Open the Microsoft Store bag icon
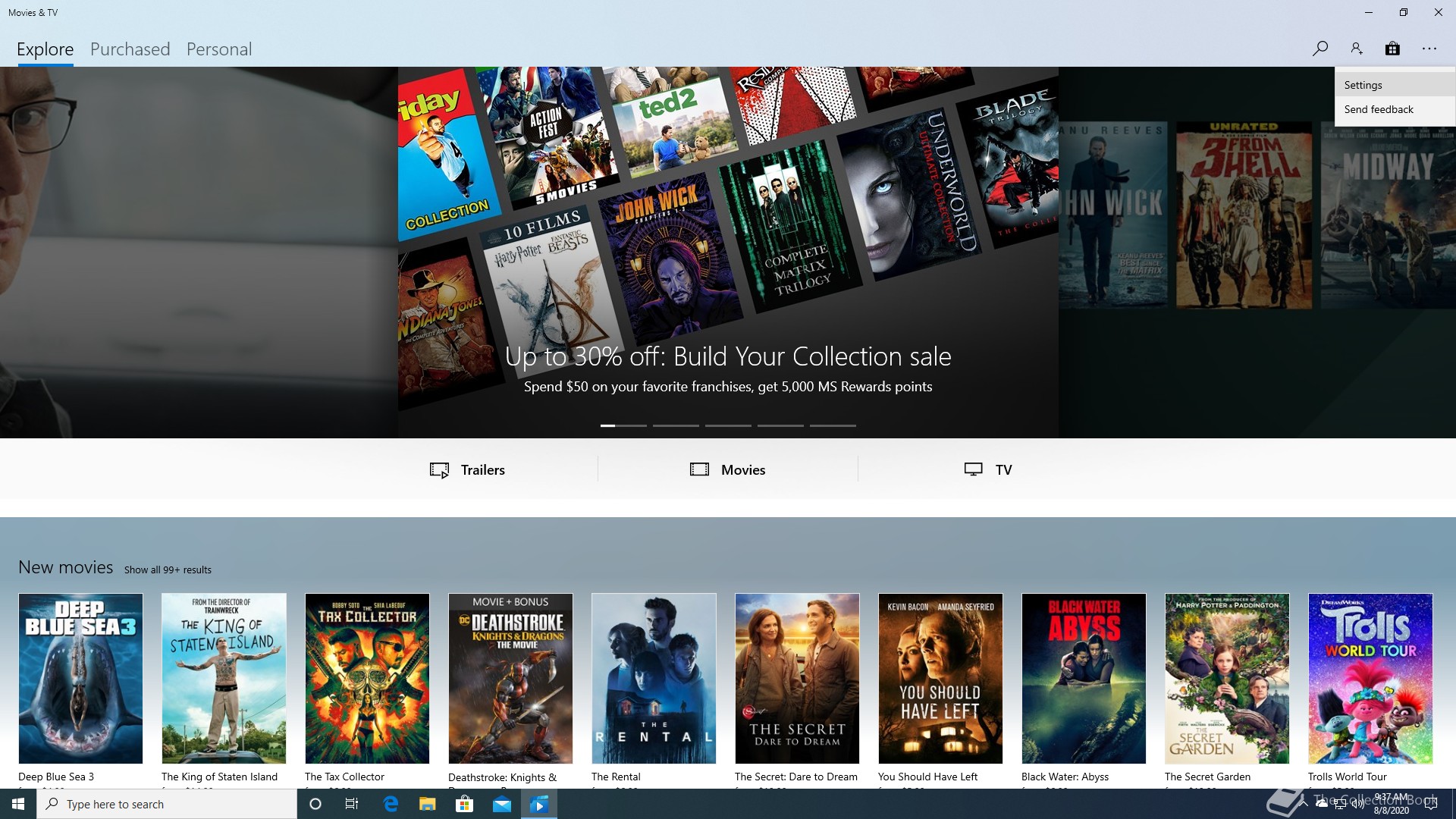Image resolution: width=1456 pixels, height=819 pixels. [x=1392, y=49]
